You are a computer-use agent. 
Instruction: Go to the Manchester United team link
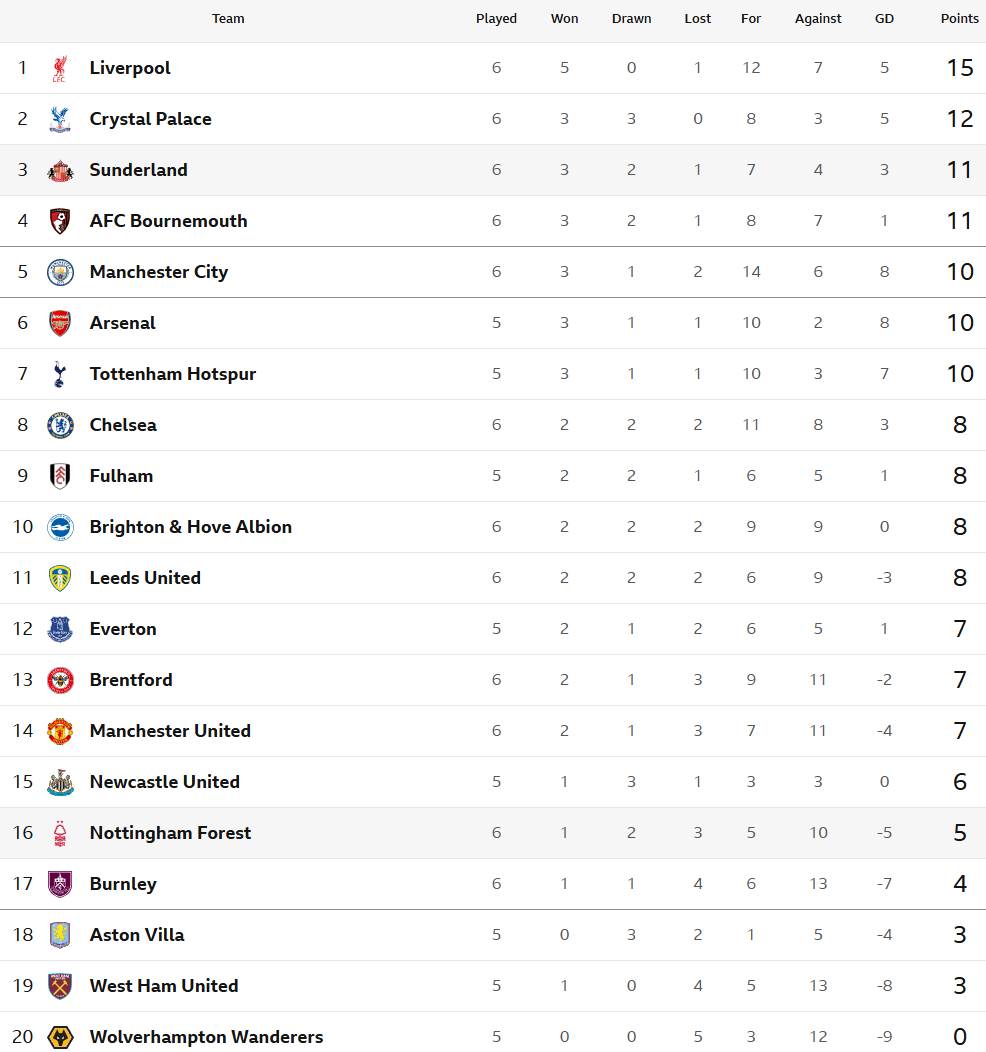170,731
